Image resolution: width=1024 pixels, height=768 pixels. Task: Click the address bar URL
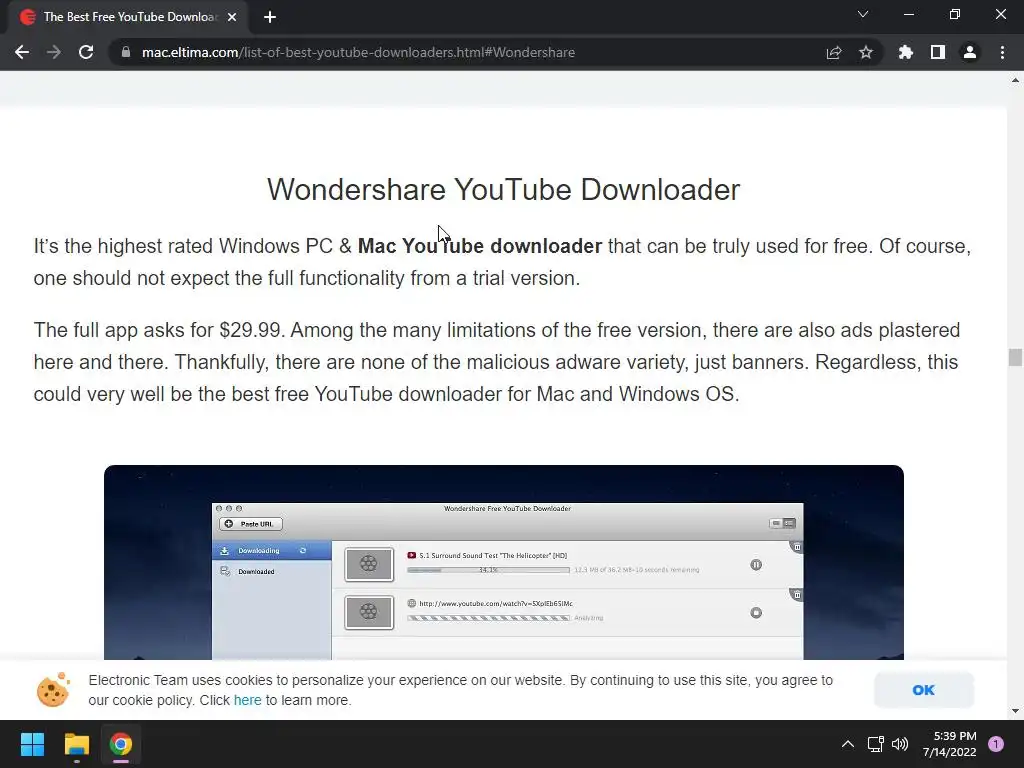coord(359,52)
